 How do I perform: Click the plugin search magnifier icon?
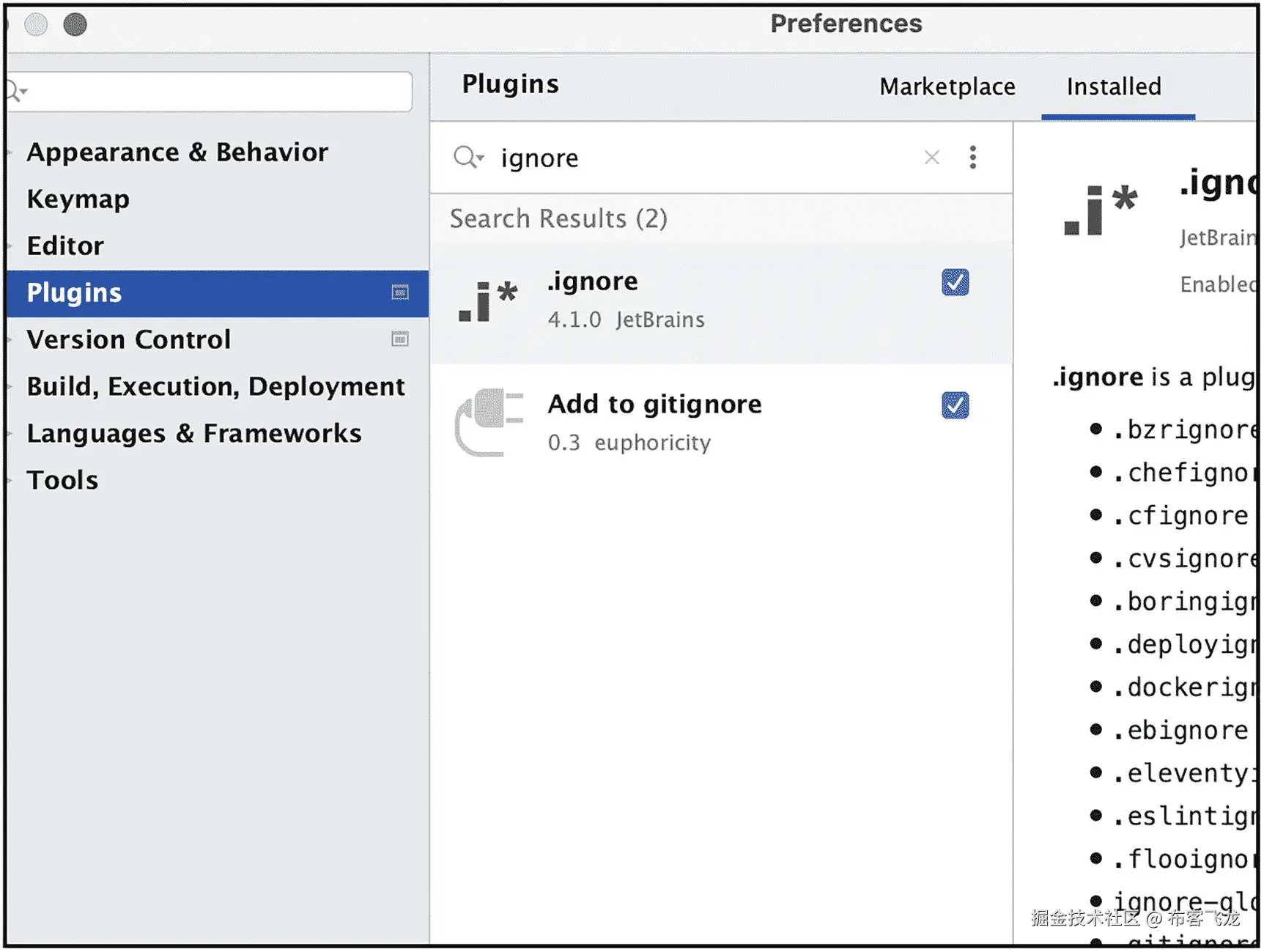pyautogui.click(x=467, y=158)
